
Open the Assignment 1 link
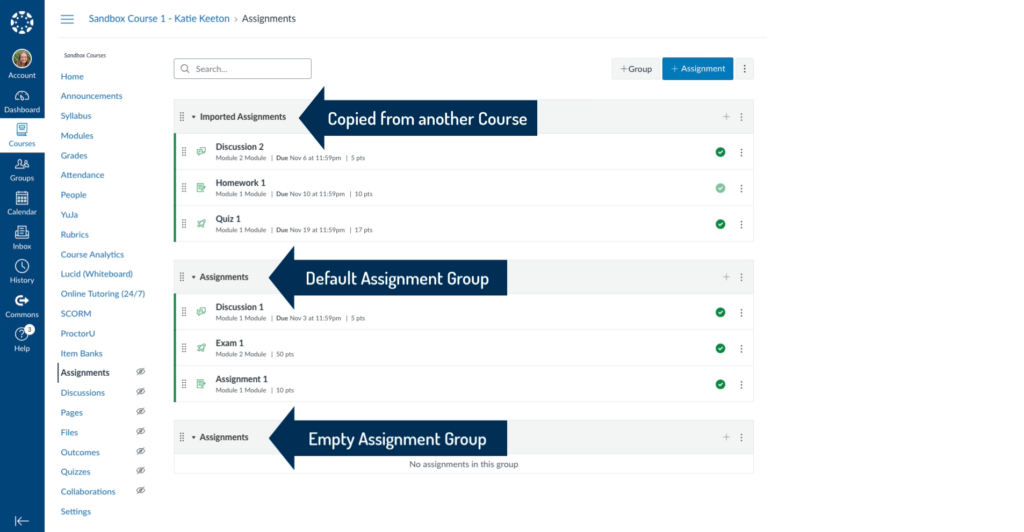tap(242, 379)
